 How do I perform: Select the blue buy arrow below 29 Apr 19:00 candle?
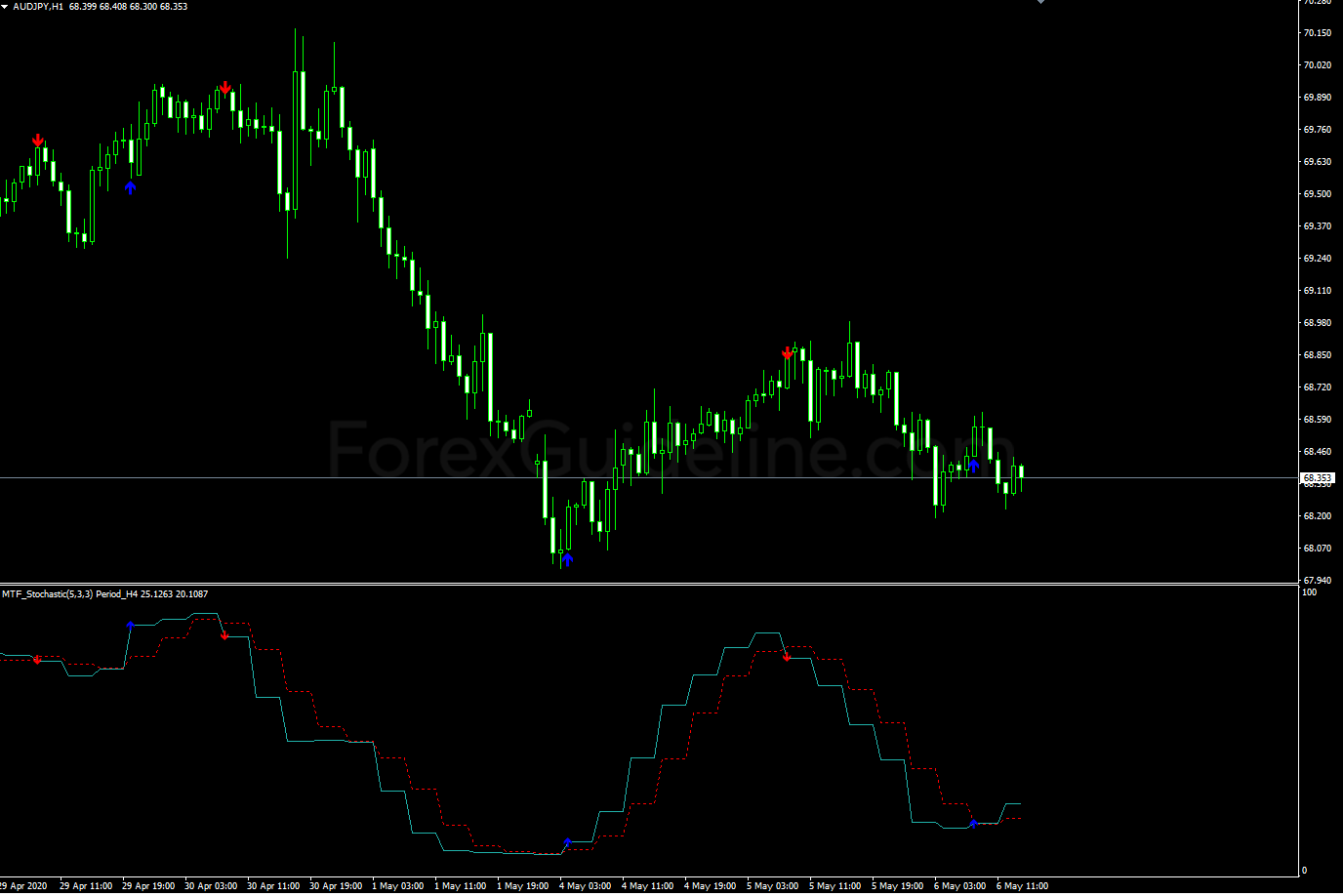click(x=130, y=187)
